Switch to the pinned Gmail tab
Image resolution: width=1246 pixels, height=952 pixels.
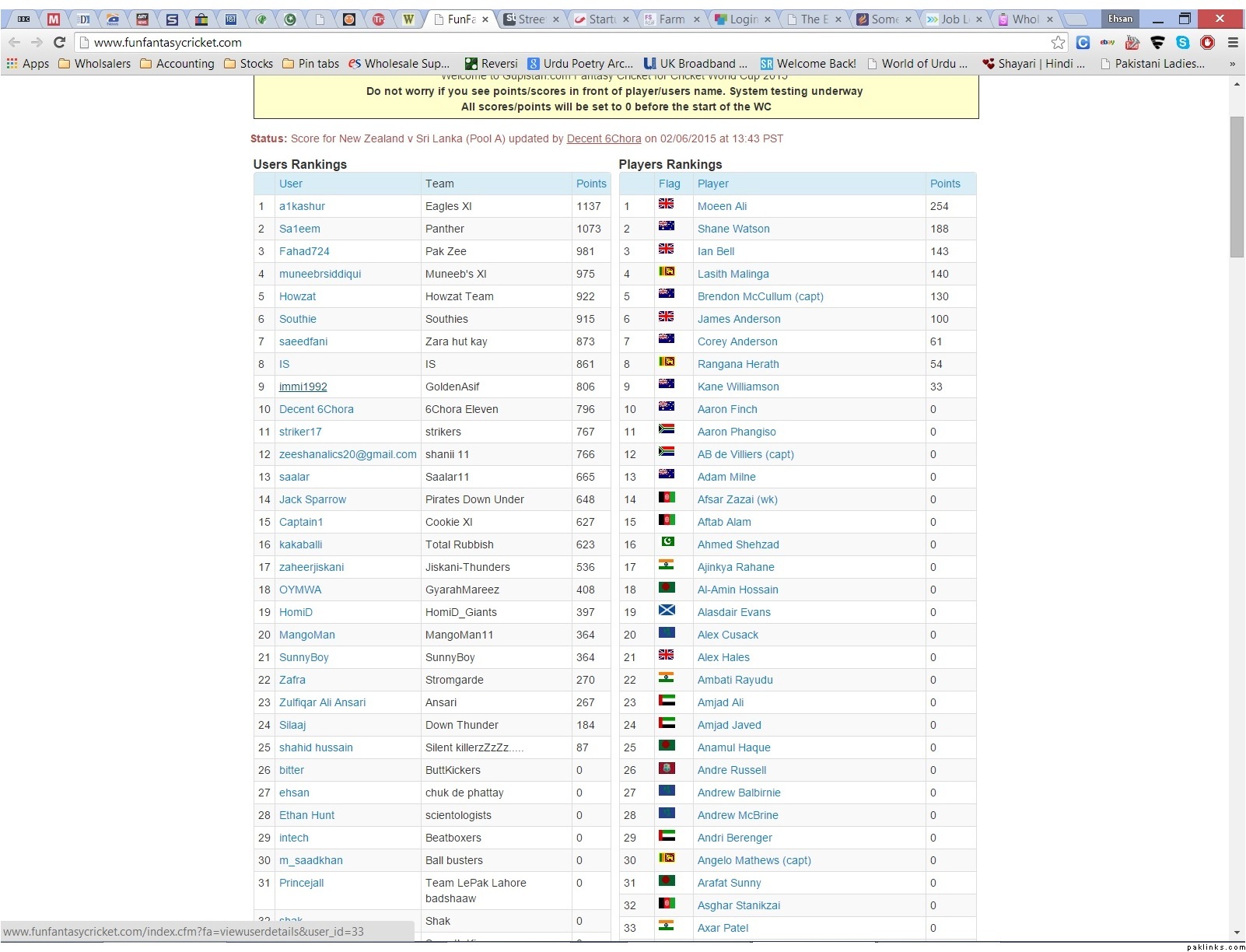click(54, 19)
